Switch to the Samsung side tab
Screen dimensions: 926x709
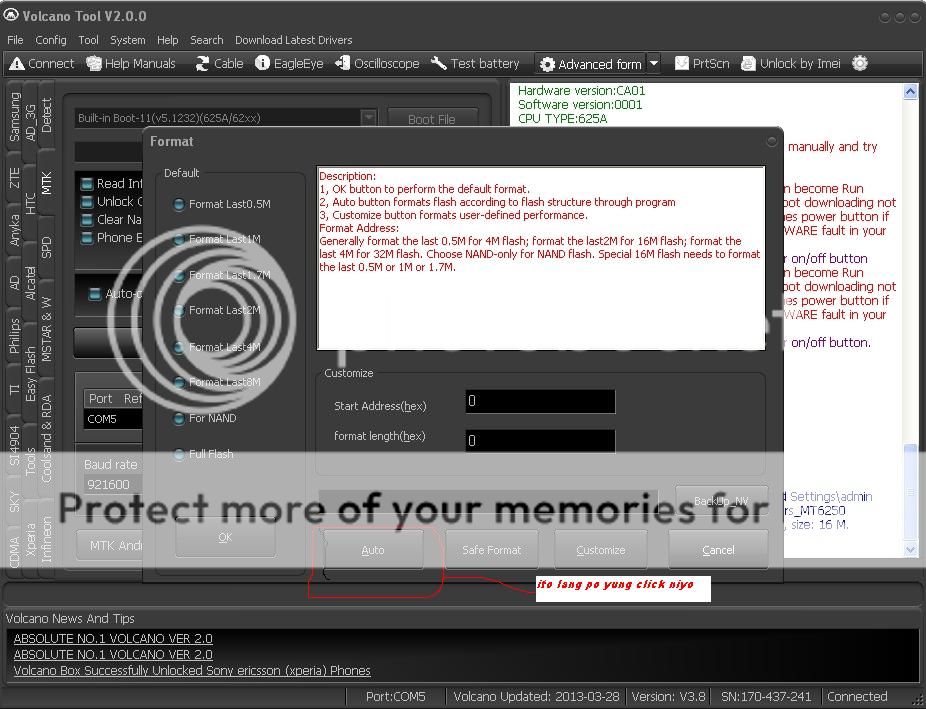14,116
